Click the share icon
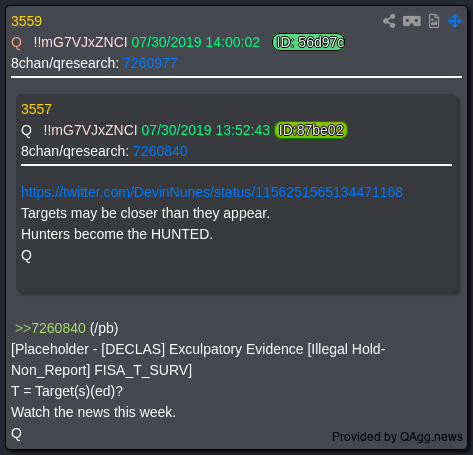473x455 pixels. pos(389,21)
